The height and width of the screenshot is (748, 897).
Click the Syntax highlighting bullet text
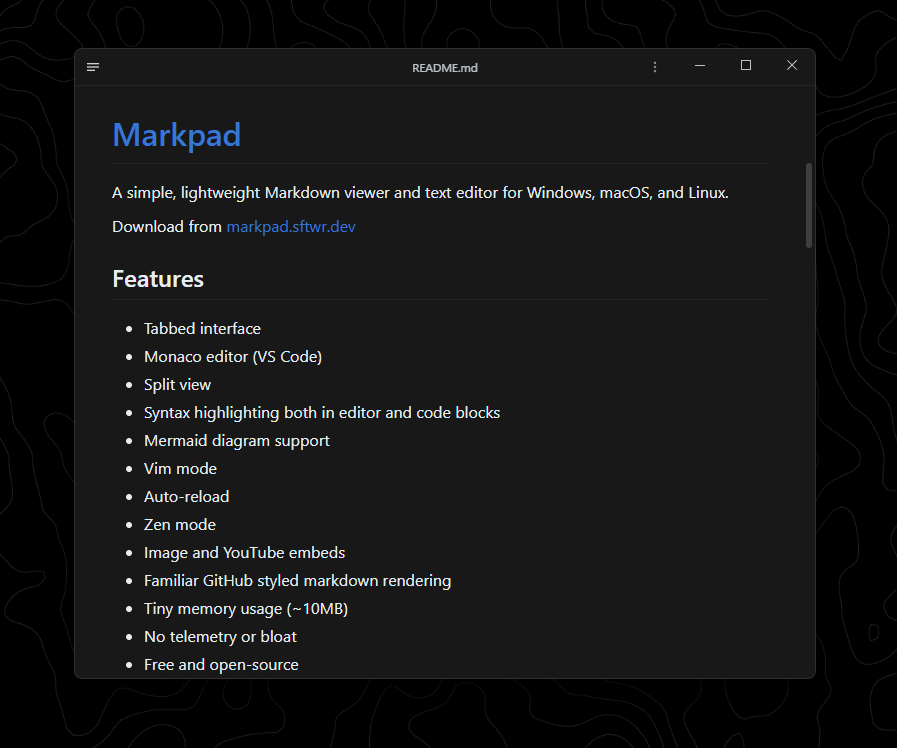pos(322,412)
